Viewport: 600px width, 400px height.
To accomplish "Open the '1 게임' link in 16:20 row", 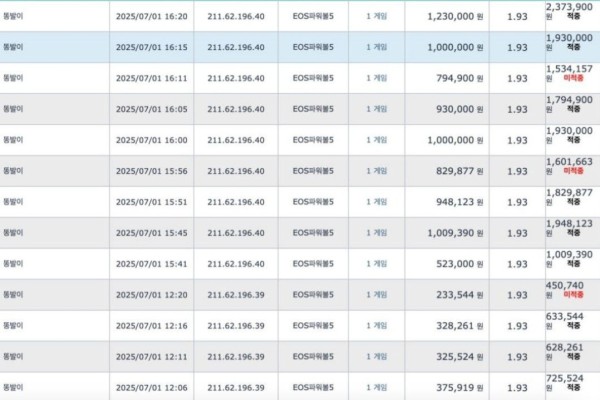I will (x=377, y=16).
